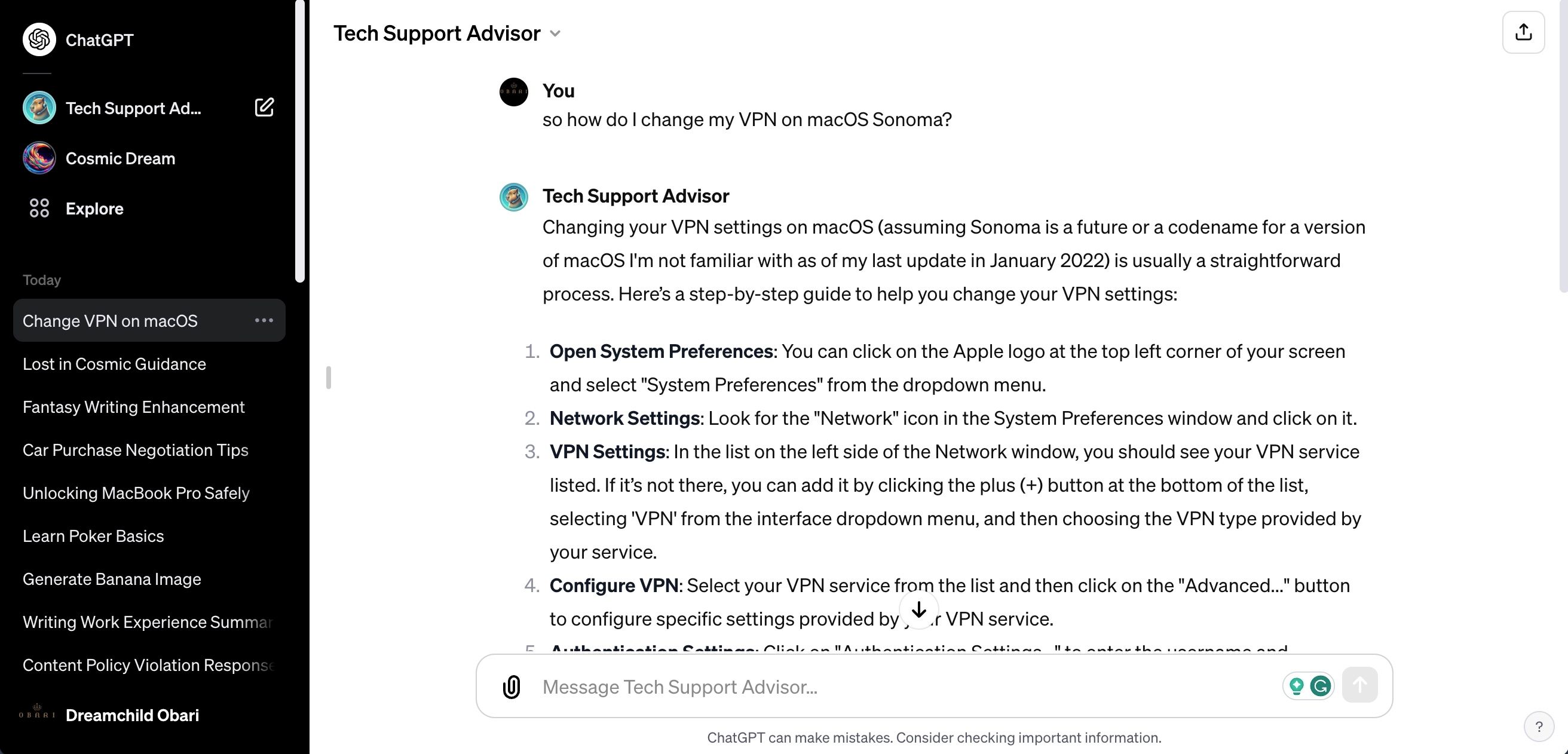Click the edit/new chat pencil icon
This screenshot has height=754, width=1568.
(x=263, y=107)
